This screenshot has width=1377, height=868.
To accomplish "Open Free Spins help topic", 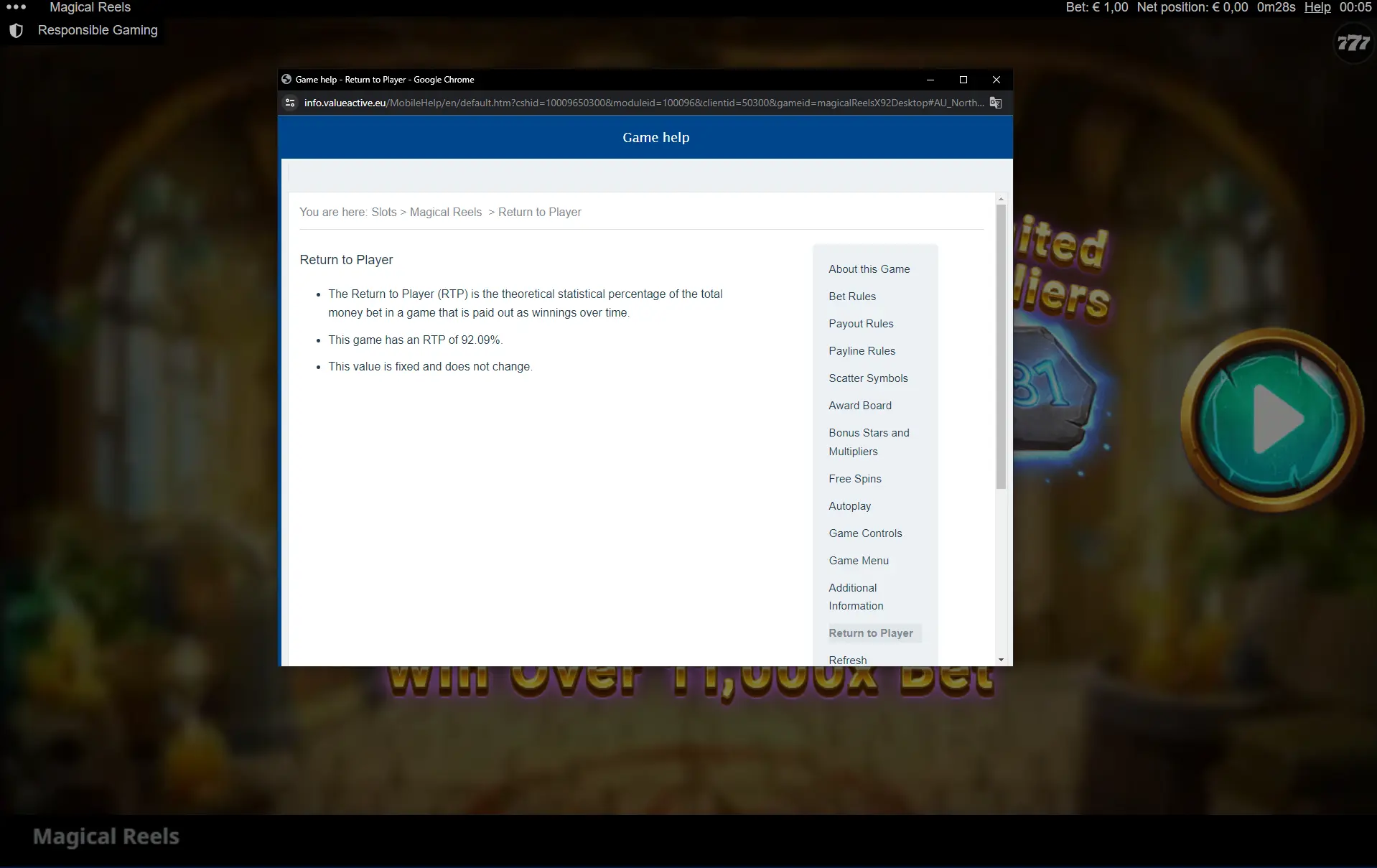I will [x=854, y=479].
